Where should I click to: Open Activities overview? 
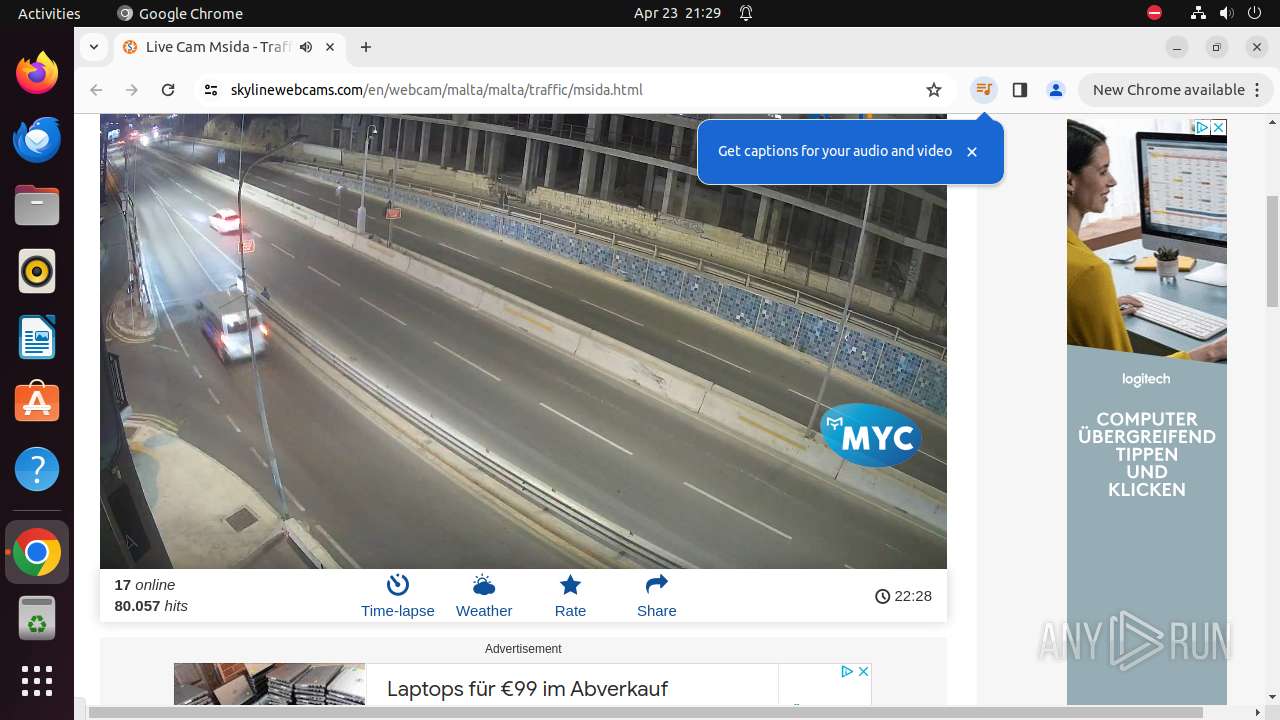coord(49,13)
